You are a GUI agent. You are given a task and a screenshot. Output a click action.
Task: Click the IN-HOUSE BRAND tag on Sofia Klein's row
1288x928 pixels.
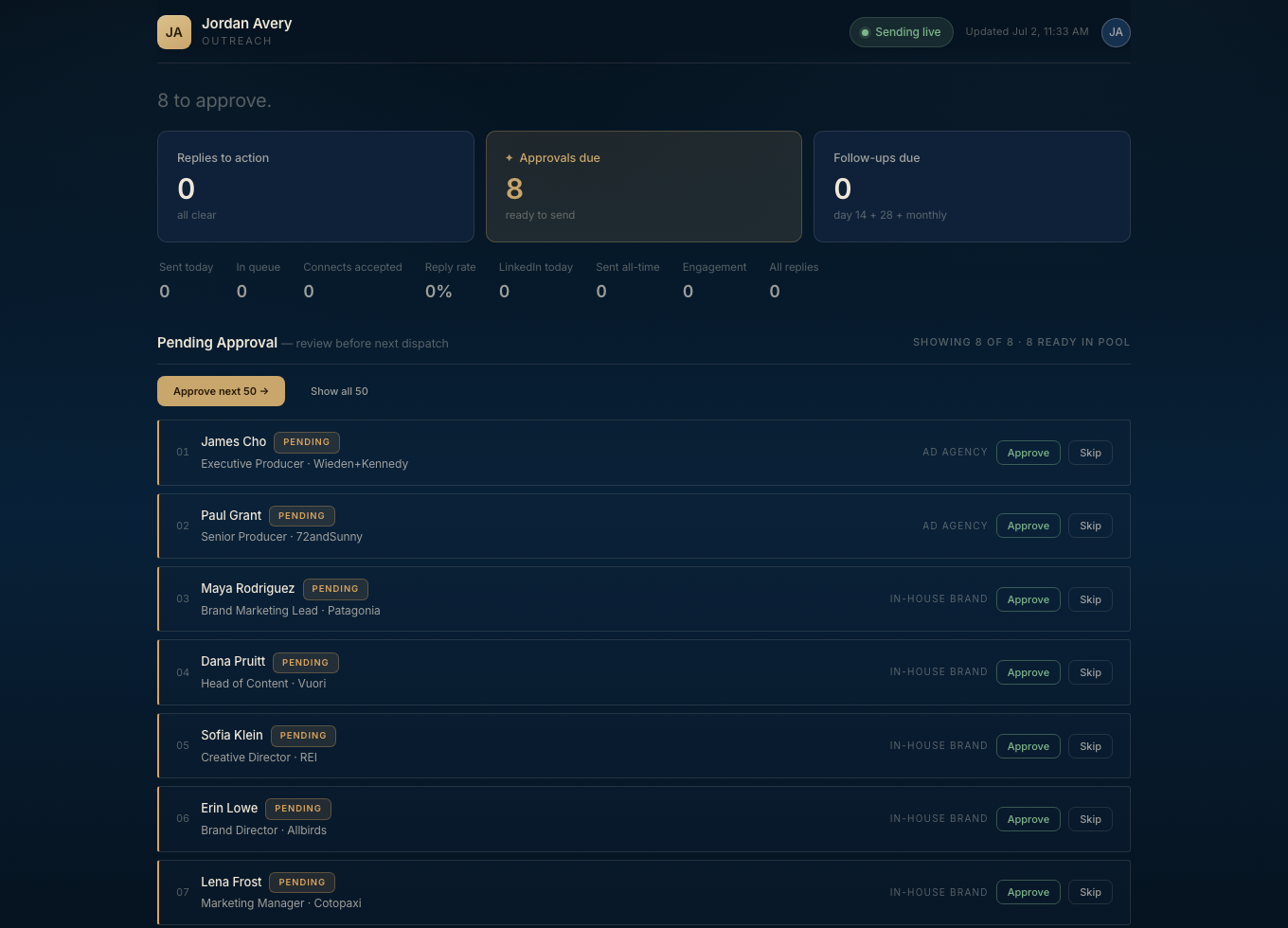(939, 746)
